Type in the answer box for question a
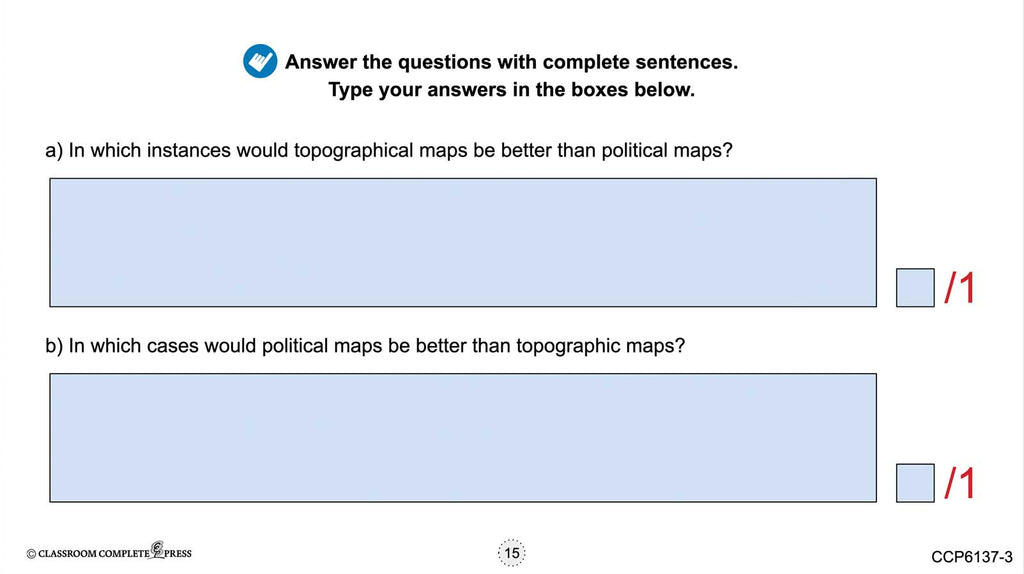The image size is (1024, 574). pos(463,242)
